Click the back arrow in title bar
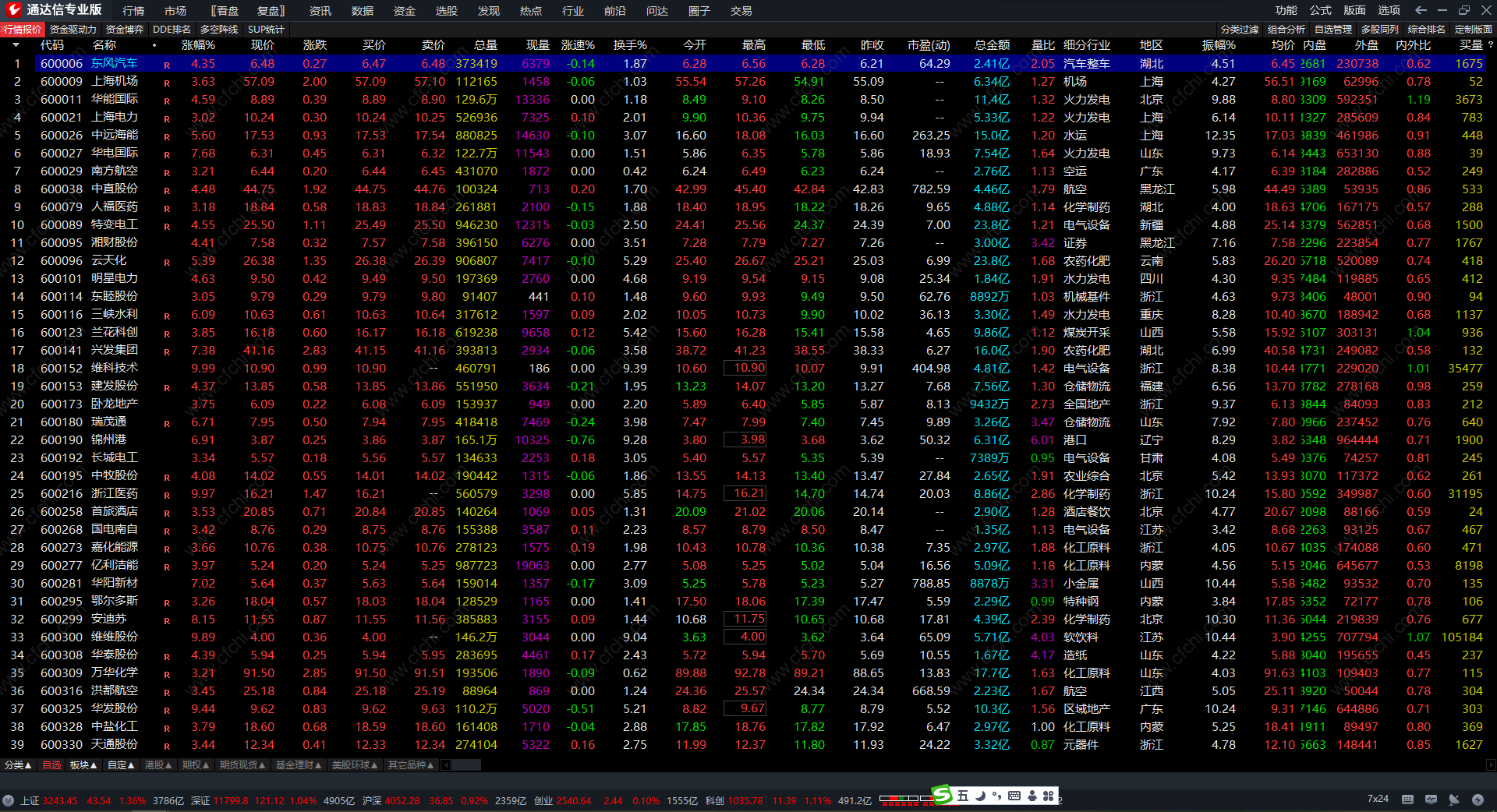The height and width of the screenshot is (812, 1497). 1421,10
